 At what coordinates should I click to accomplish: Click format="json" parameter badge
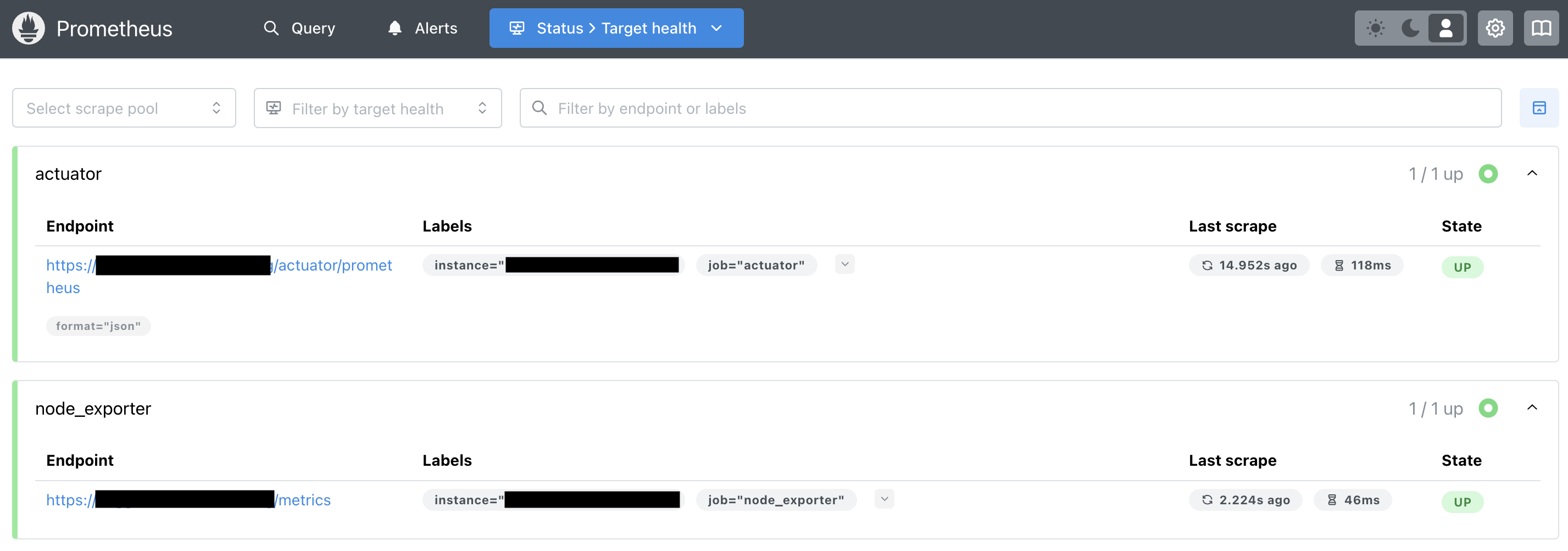[98, 326]
